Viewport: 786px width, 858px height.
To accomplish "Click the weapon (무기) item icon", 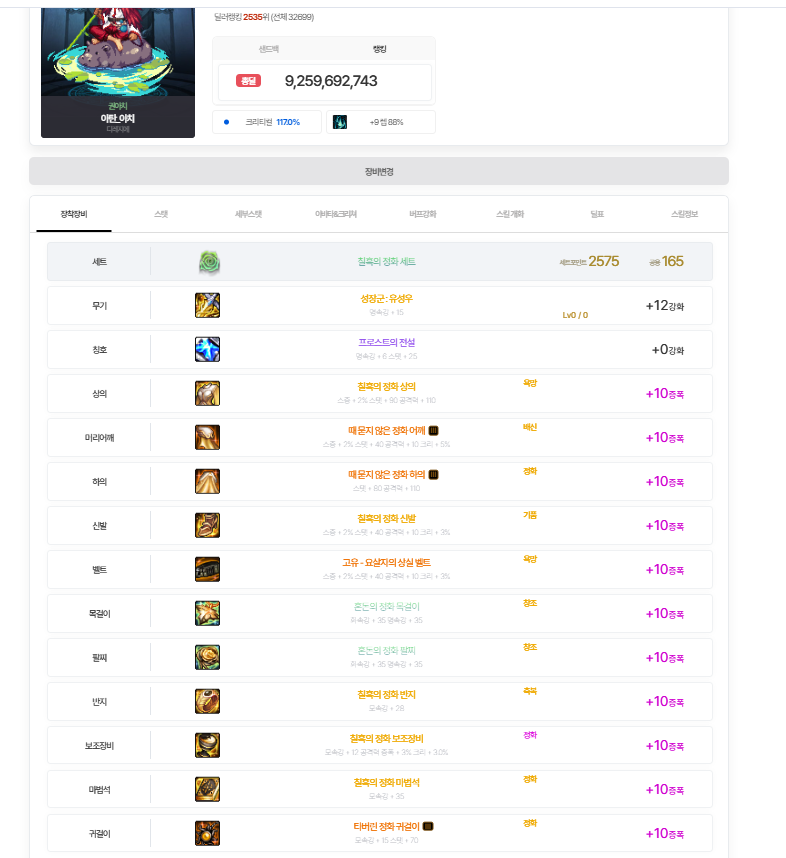I will 207,306.
